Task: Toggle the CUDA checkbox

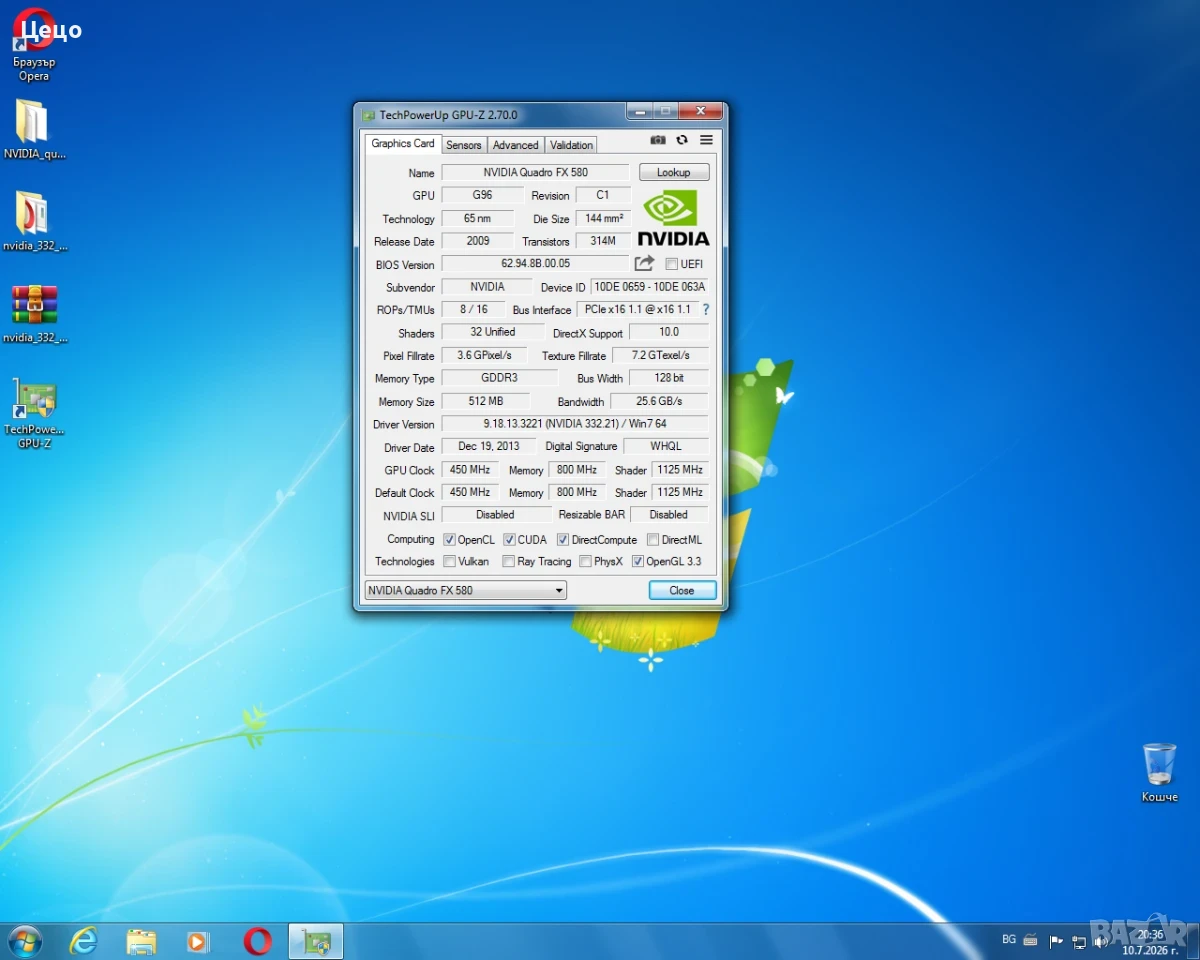Action: coord(509,540)
